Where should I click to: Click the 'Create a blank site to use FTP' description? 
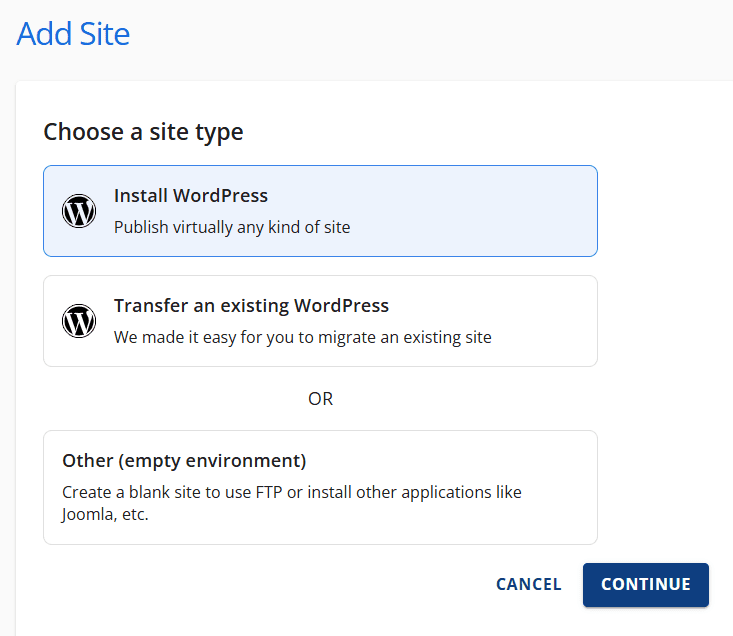tap(292, 493)
